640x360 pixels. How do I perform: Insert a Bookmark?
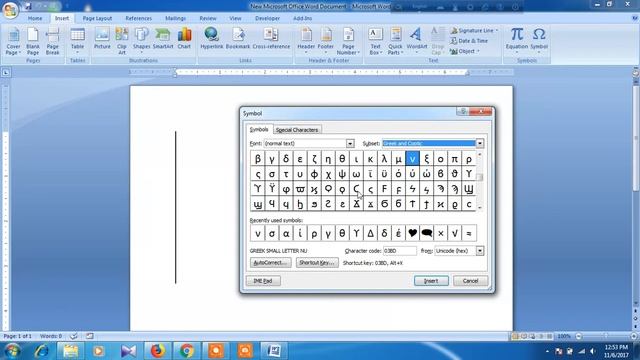238,39
